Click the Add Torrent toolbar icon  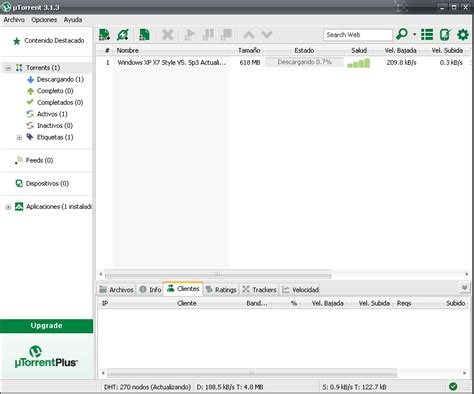pos(104,35)
